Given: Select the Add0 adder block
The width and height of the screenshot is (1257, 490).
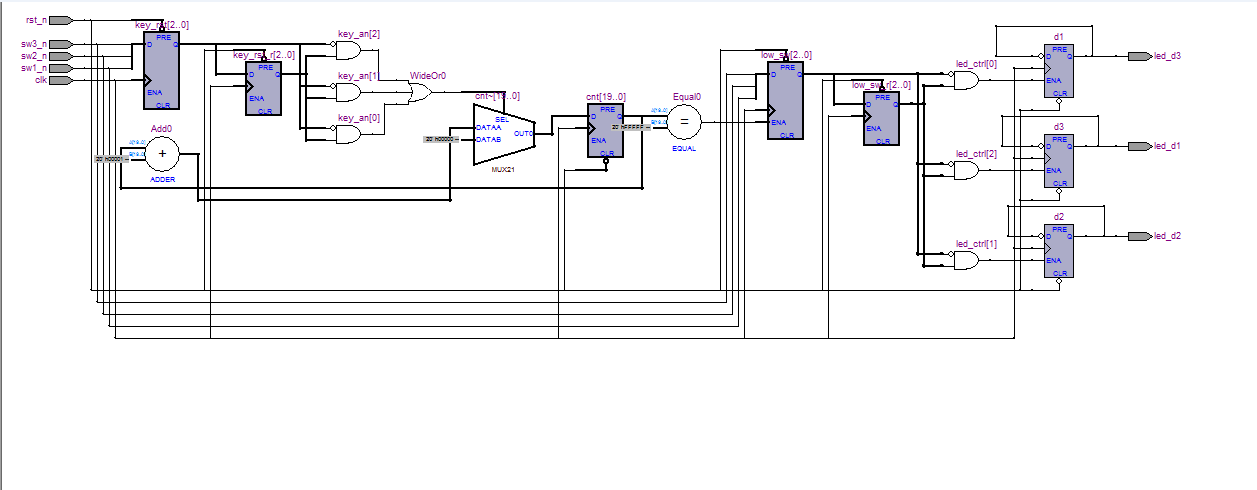Looking at the screenshot, I should 161,154.
